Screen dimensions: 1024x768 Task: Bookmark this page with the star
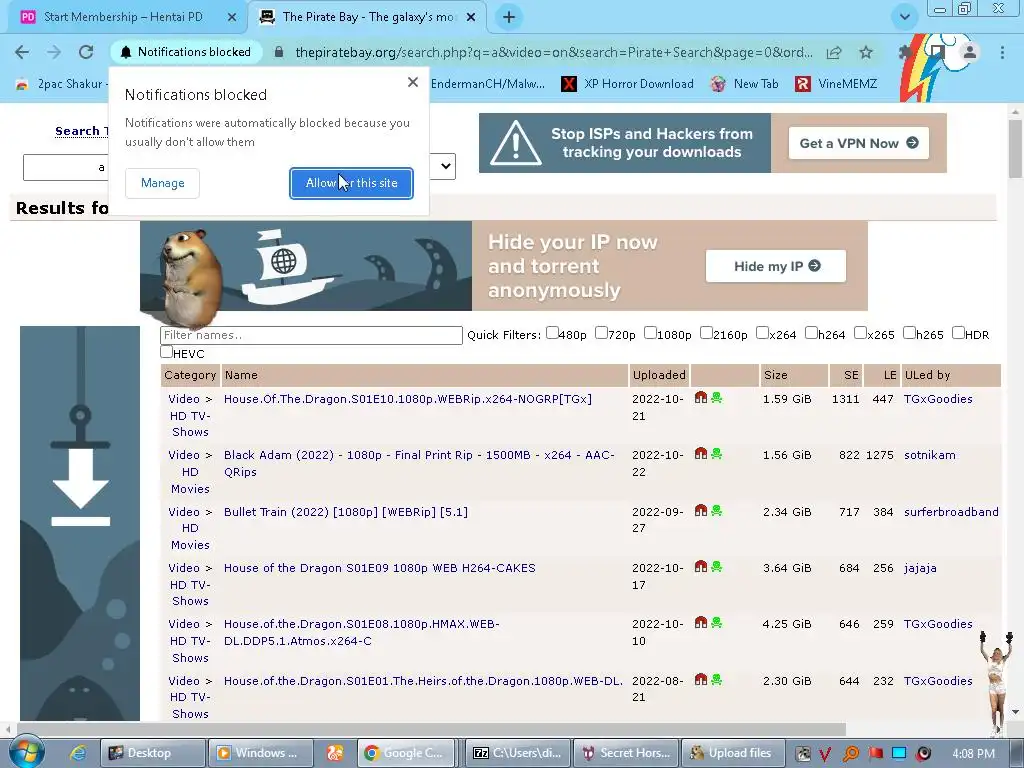pos(866,52)
